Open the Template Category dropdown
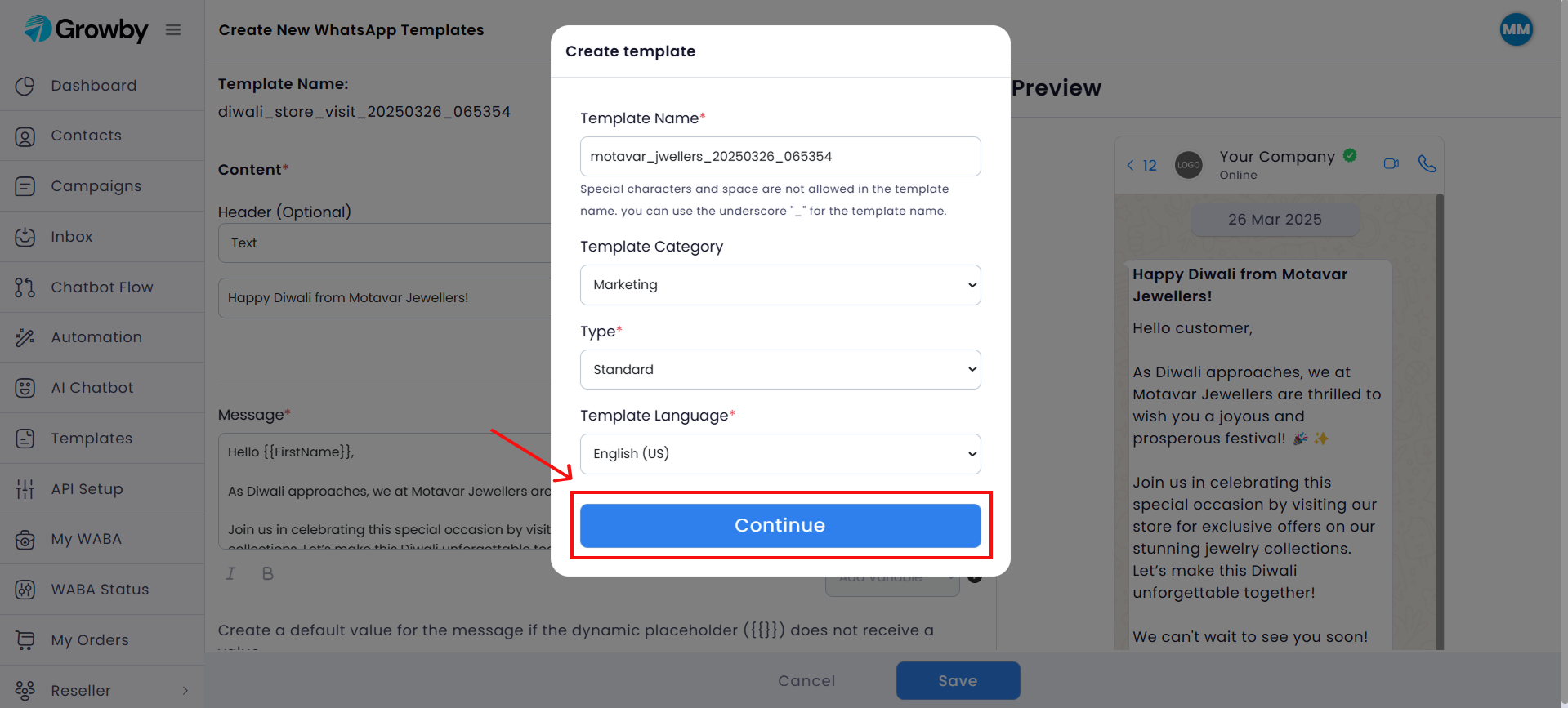This screenshot has width=1568, height=708. tap(780, 285)
